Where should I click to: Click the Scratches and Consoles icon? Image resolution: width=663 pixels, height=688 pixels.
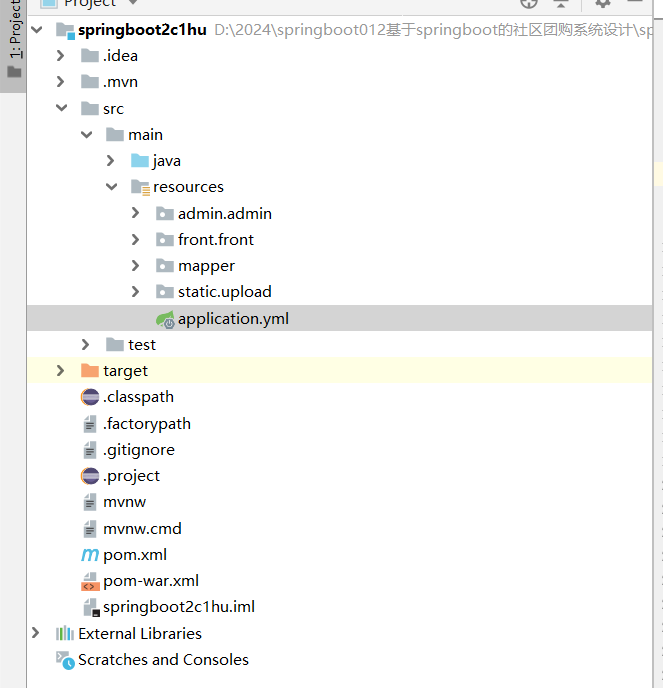point(65,660)
